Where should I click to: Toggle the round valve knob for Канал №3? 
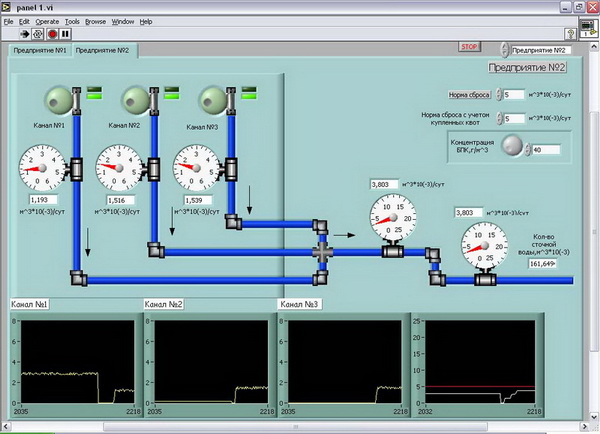coord(212,101)
